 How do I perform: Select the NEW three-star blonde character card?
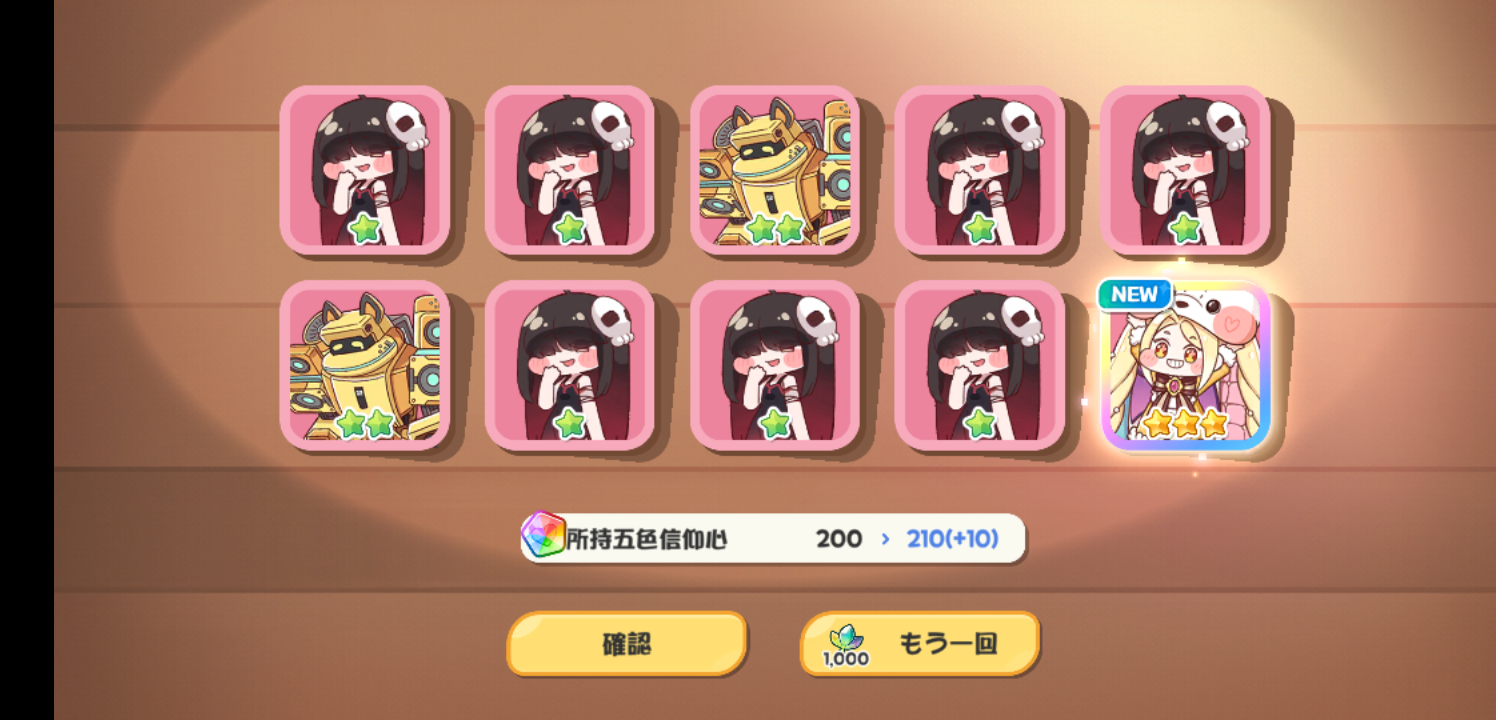pyautogui.click(x=1185, y=366)
